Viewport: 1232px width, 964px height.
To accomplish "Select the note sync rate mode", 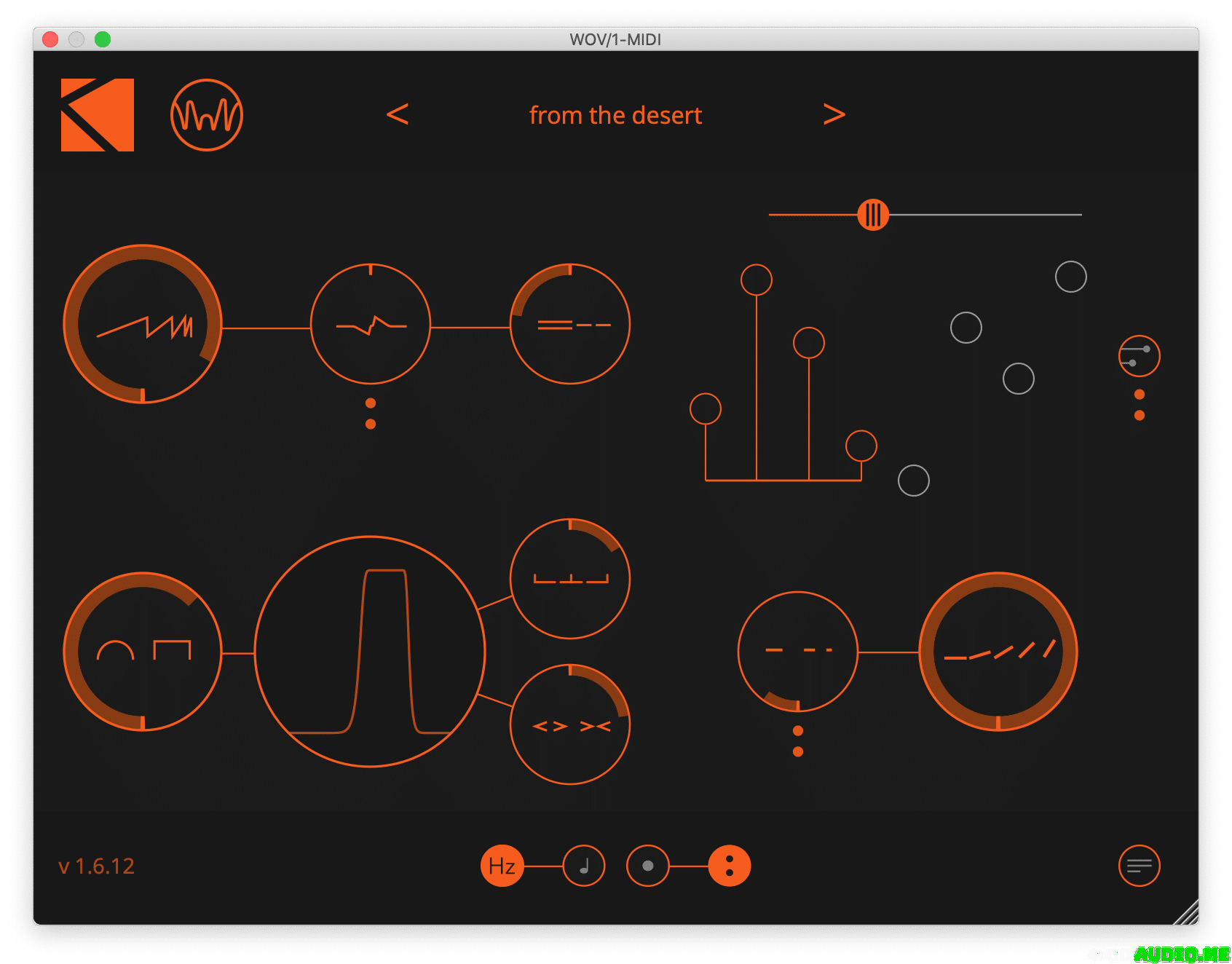I will click(584, 866).
